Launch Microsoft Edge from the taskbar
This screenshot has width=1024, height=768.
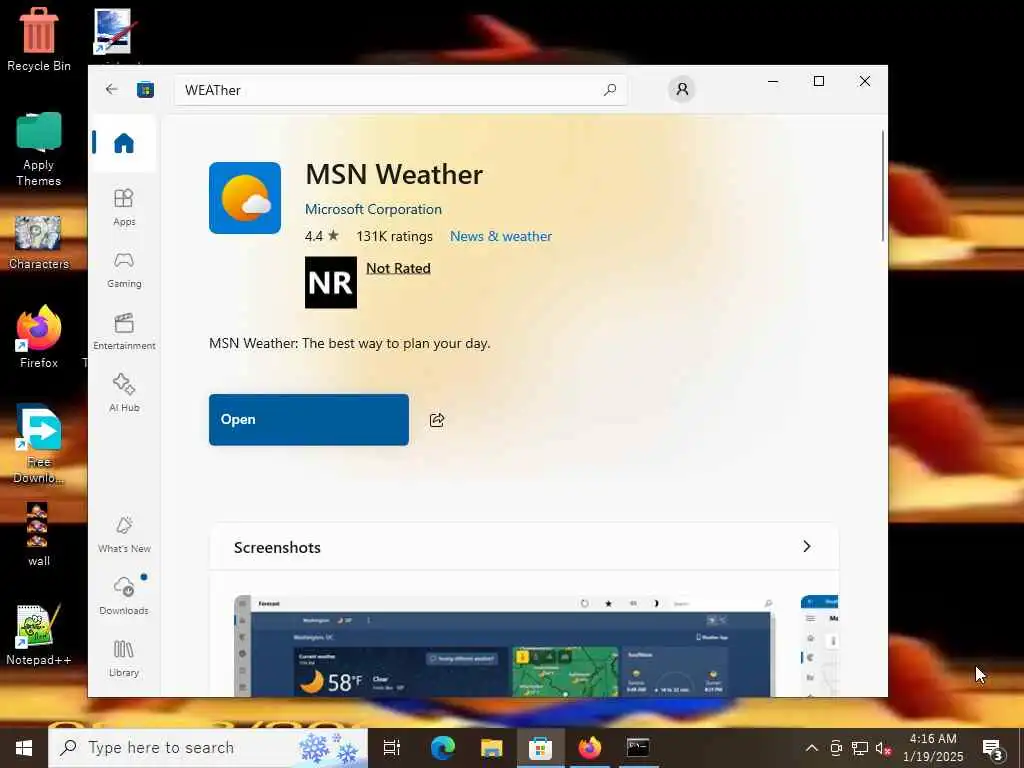coord(442,748)
